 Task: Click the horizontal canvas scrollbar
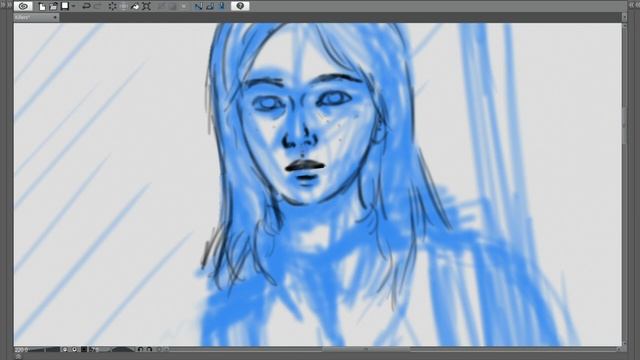pyautogui.click(x=365, y=349)
